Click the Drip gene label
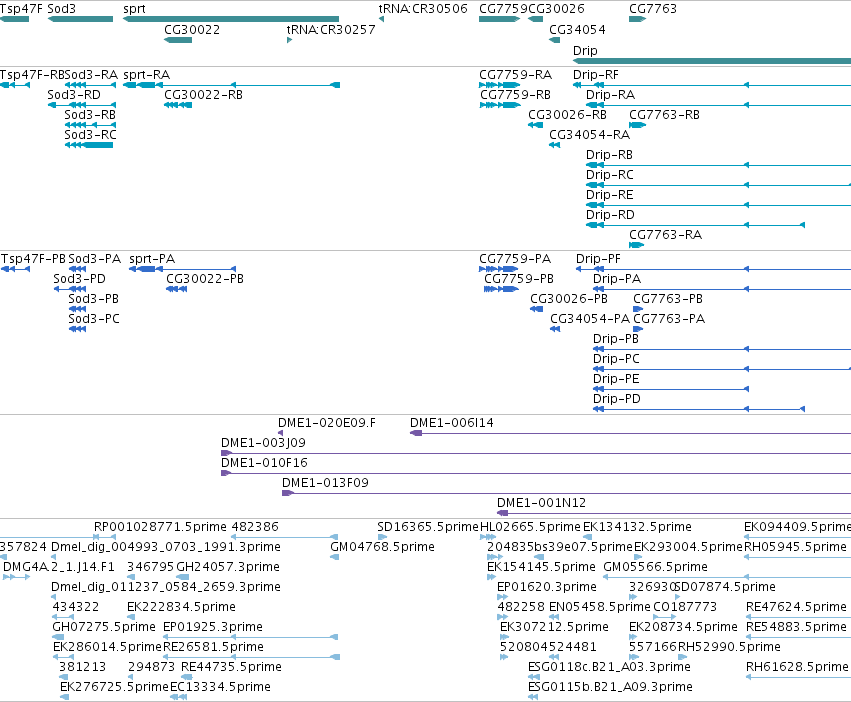This screenshot has height=702, width=851. point(585,50)
